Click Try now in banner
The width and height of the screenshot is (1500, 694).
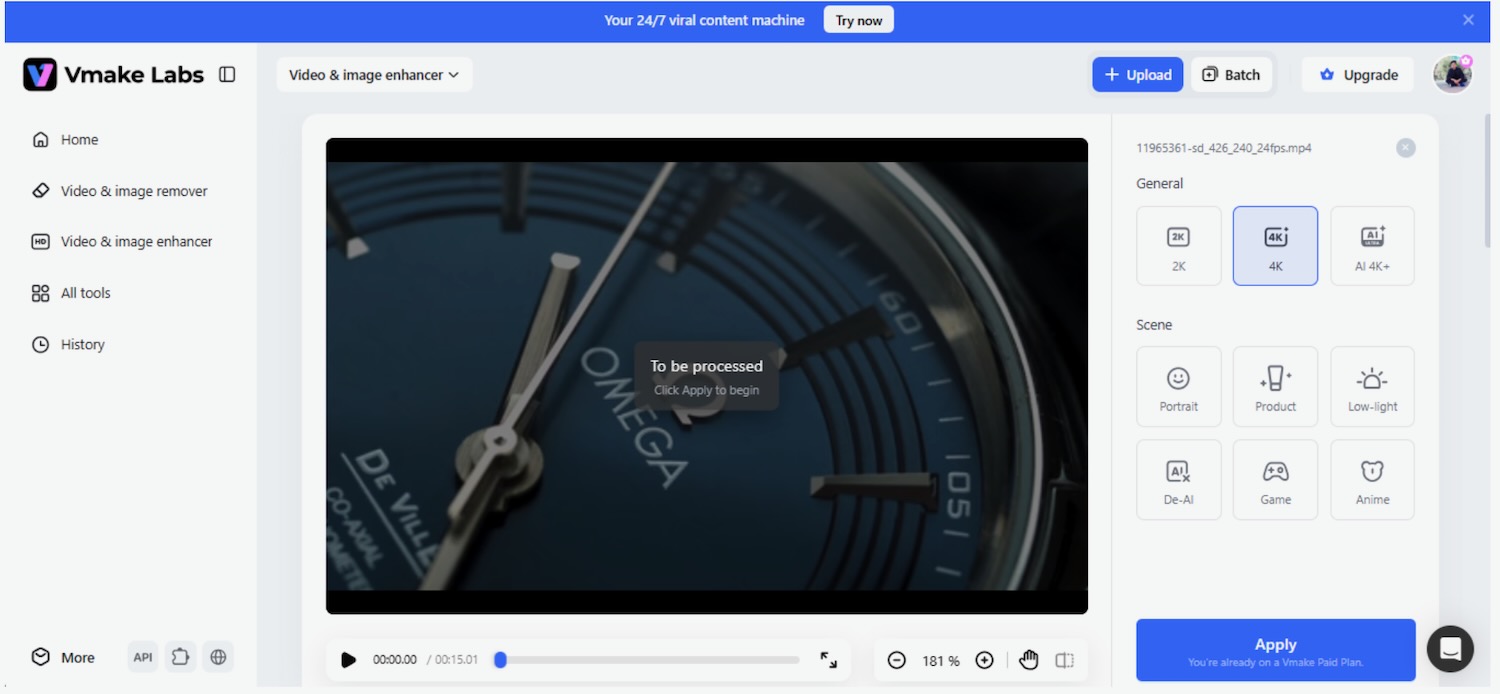coord(859,20)
